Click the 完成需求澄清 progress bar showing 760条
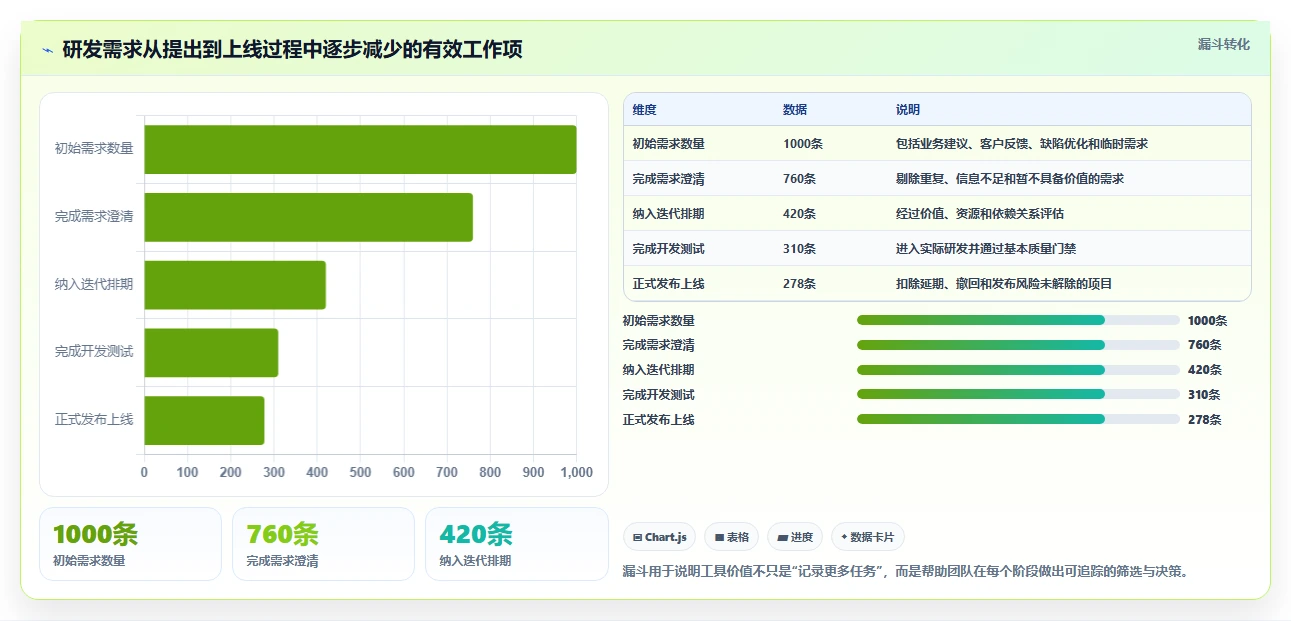Image resolution: width=1291 pixels, height=621 pixels. click(x=1018, y=345)
